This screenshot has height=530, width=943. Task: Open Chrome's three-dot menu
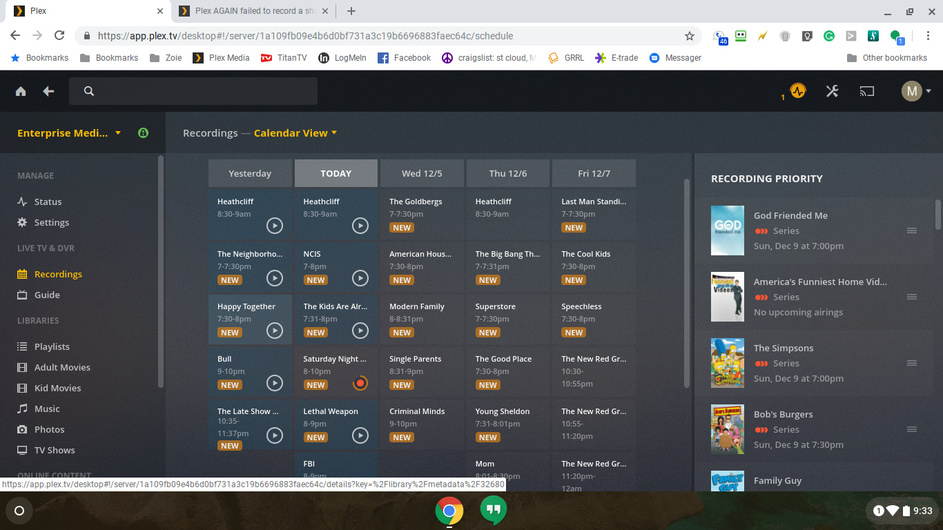(928, 35)
